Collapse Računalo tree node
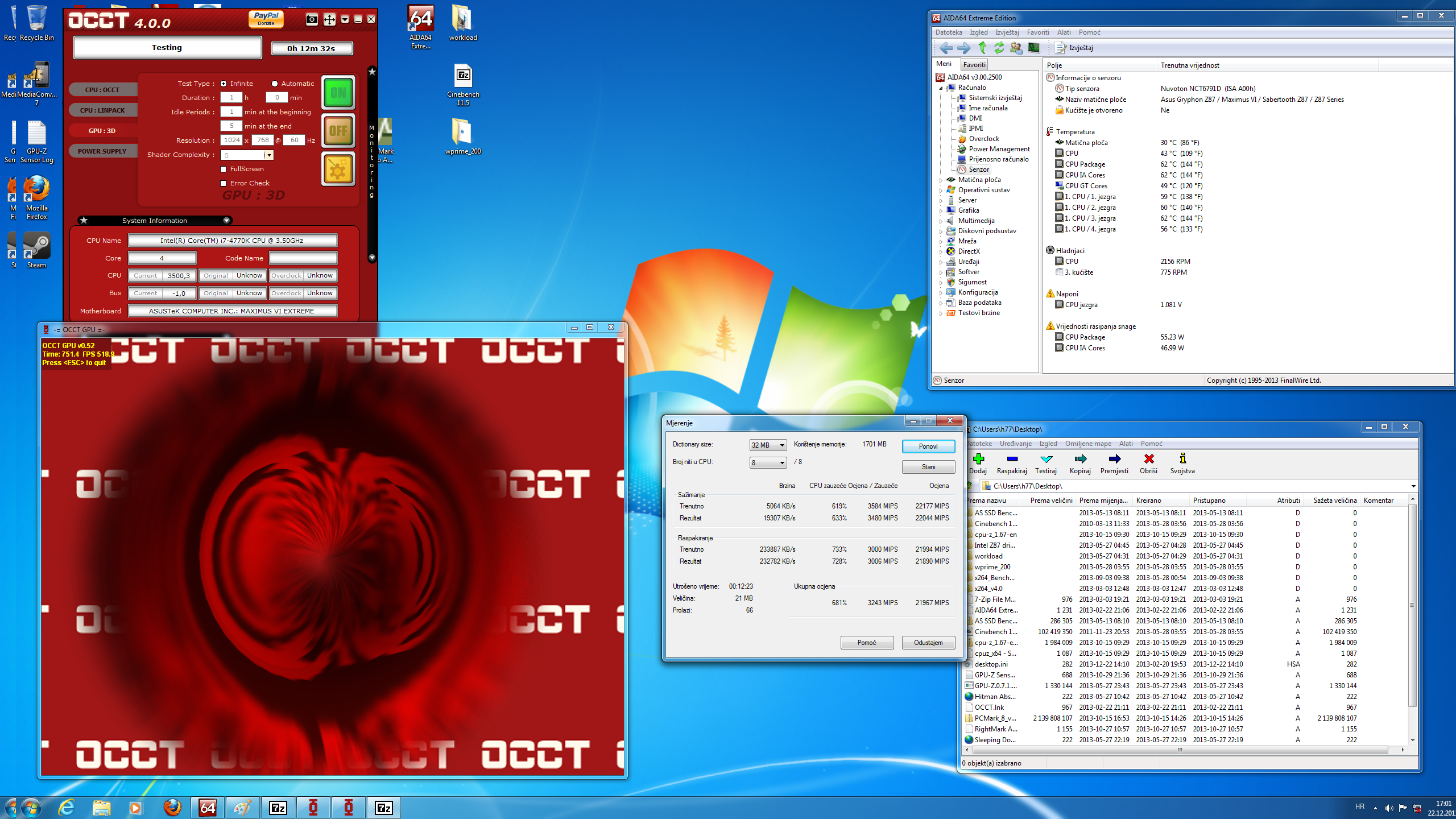Image resolution: width=1456 pixels, height=819 pixels. [941, 88]
